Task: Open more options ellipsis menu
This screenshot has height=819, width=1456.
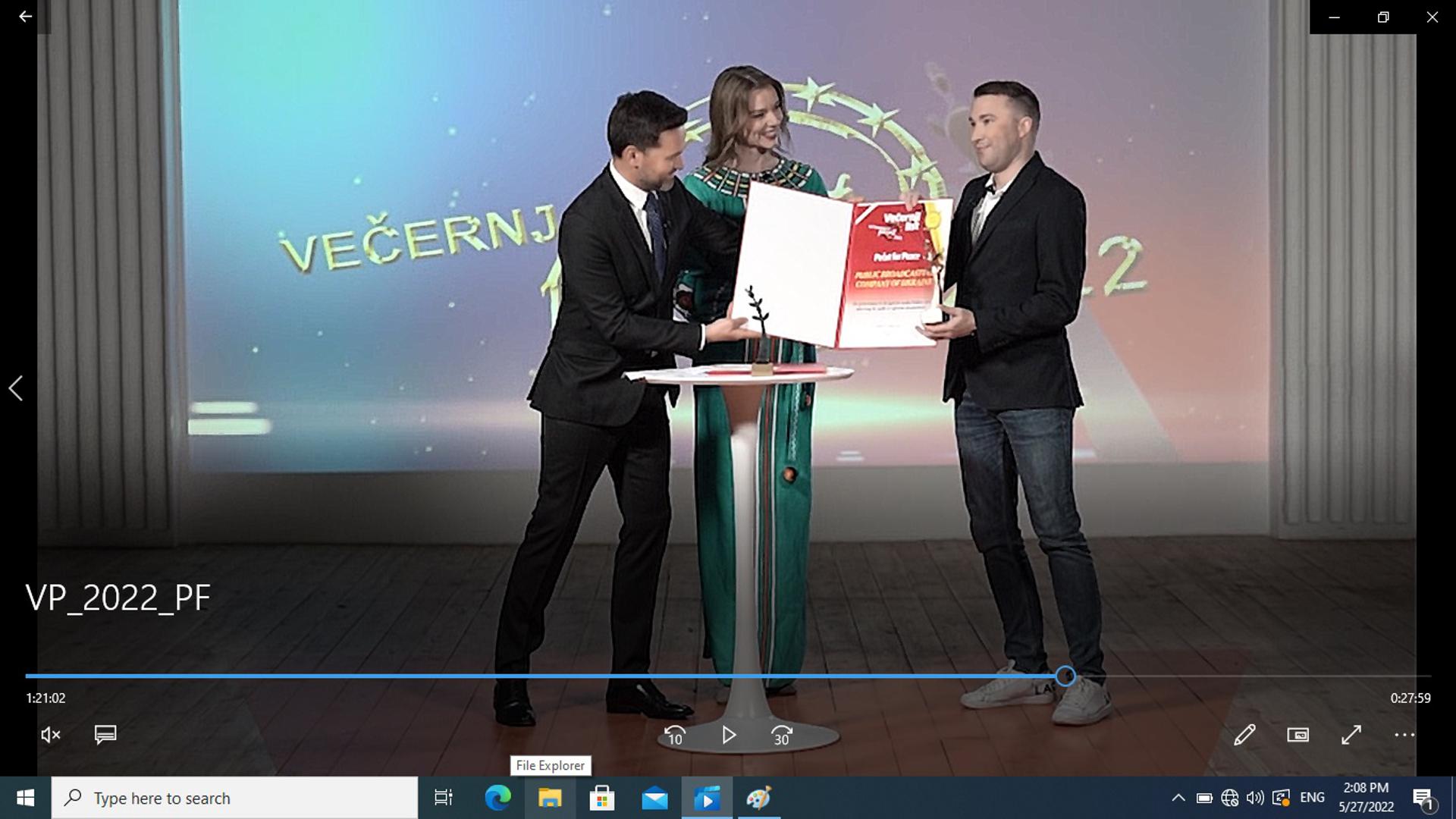Action: pos(1404,735)
